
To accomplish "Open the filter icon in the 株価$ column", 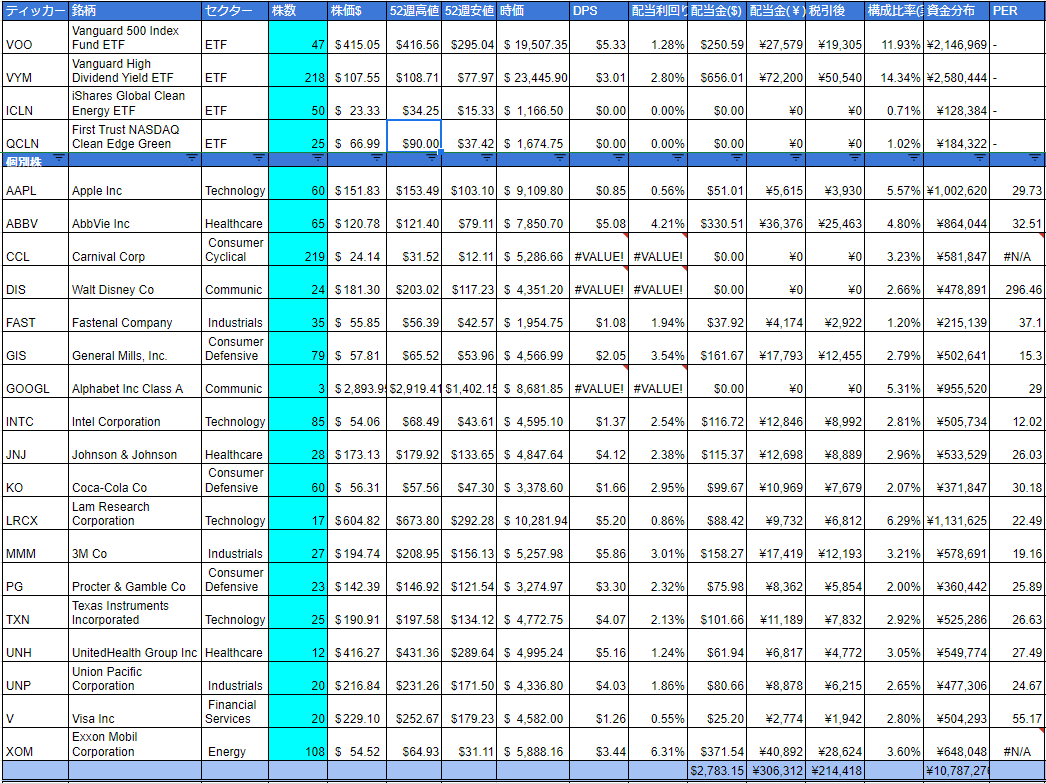I will coord(377,157).
